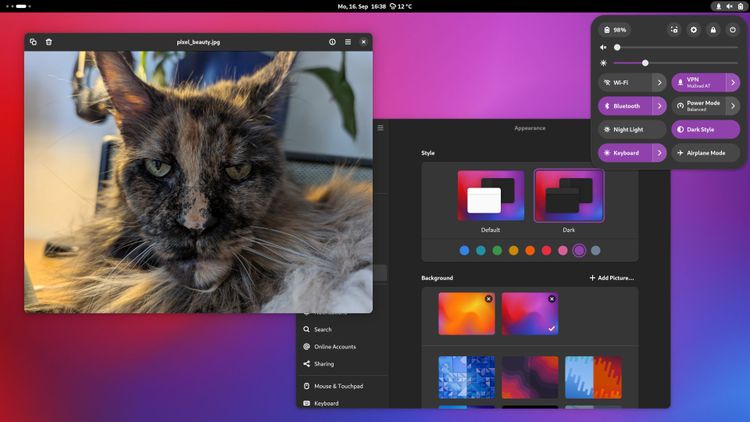Expand the Bluetooth devices arrow
750x422 pixels.
pyautogui.click(x=660, y=106)
